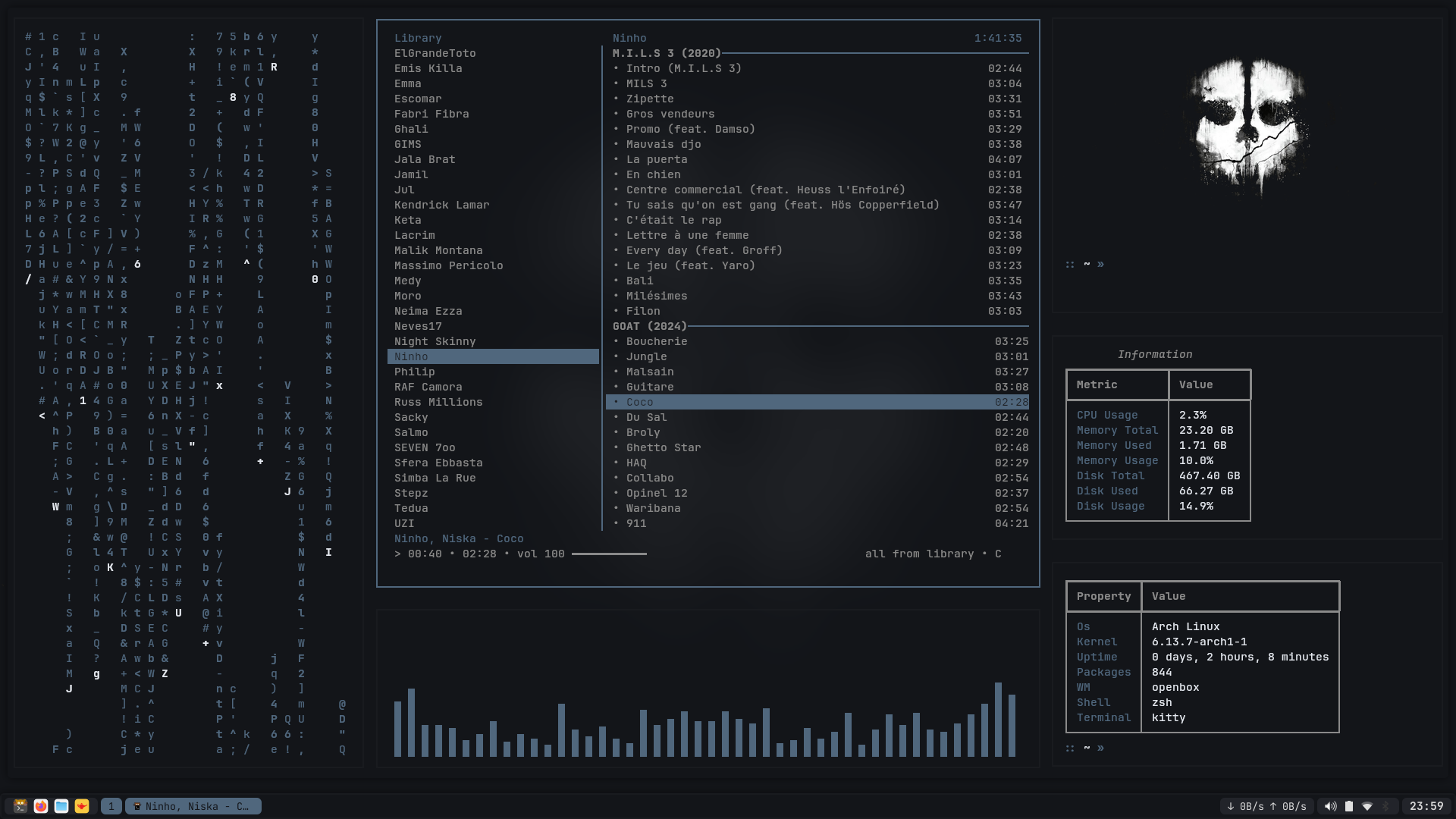
Task: Click the Disk Used value 66.27 GB
Action: [x=1207, y=491]
